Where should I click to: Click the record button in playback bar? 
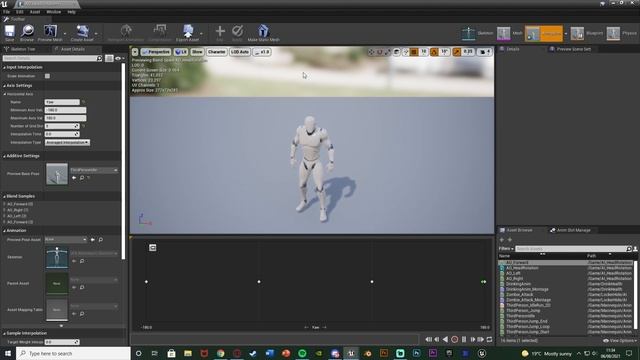click(454, 339)
